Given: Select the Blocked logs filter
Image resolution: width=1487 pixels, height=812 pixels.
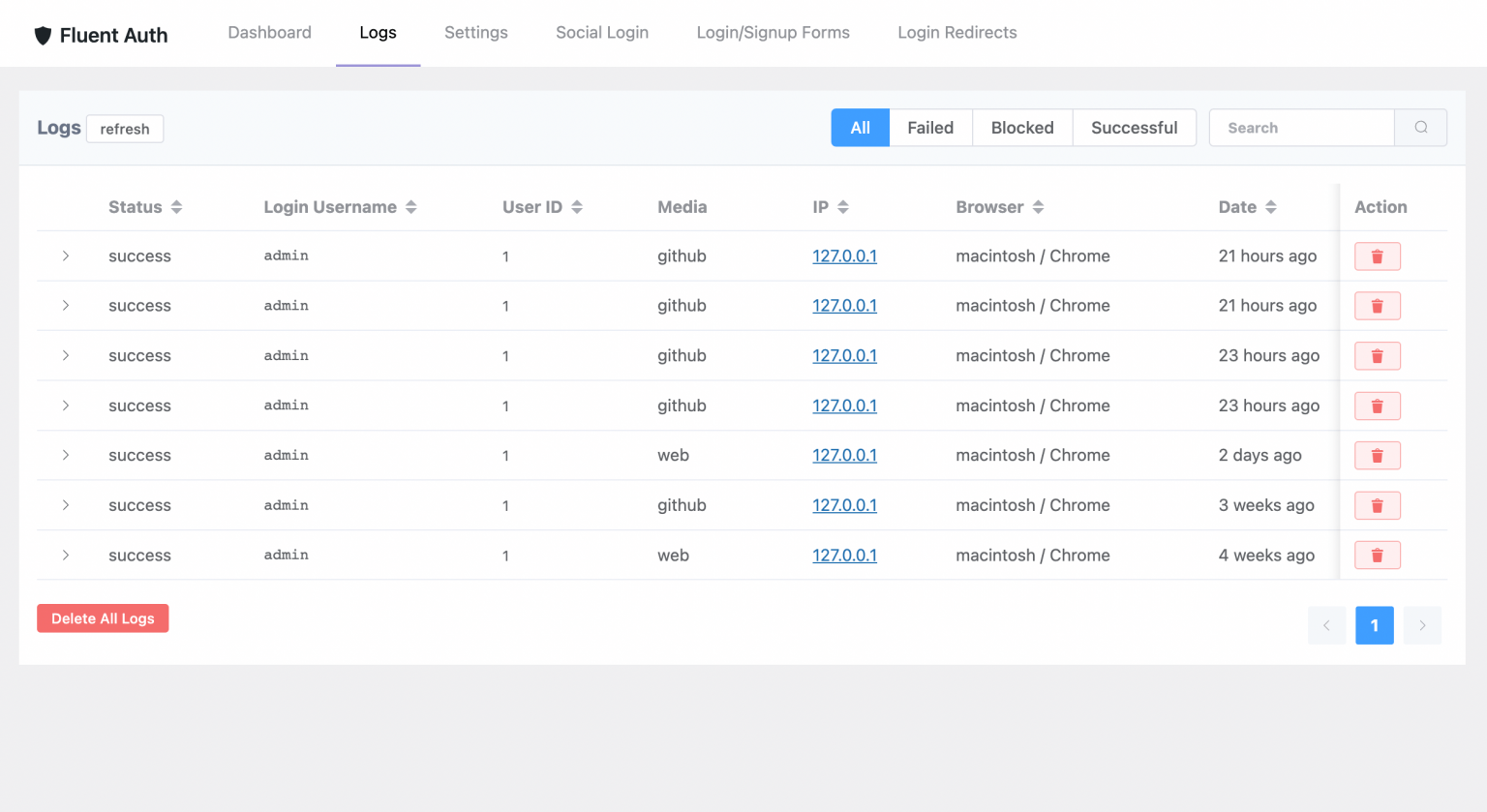Looking at the screenshot, I should [1021, 127].
